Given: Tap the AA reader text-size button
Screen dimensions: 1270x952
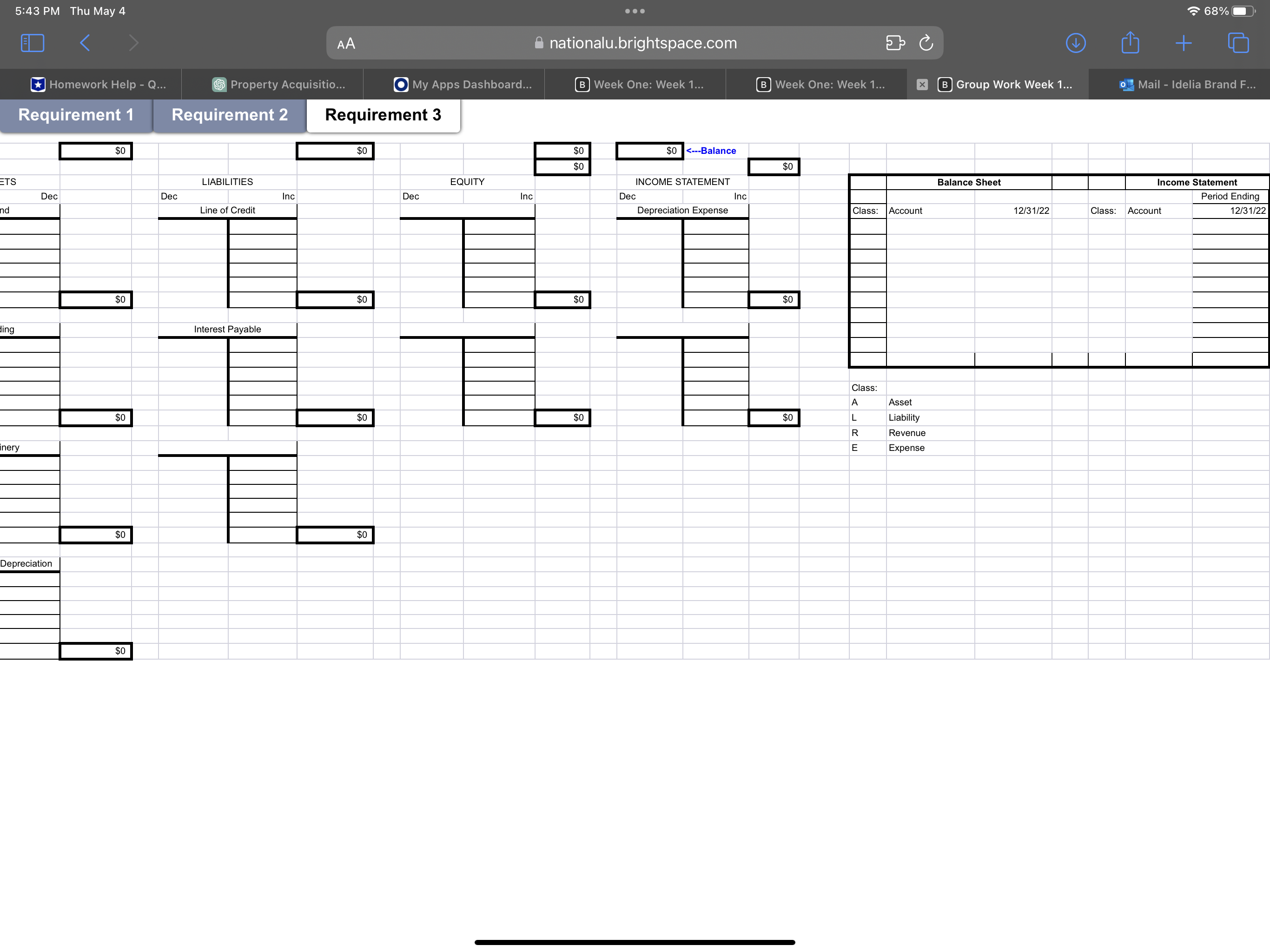Looking at the screenshot, I should coord(346,44).
